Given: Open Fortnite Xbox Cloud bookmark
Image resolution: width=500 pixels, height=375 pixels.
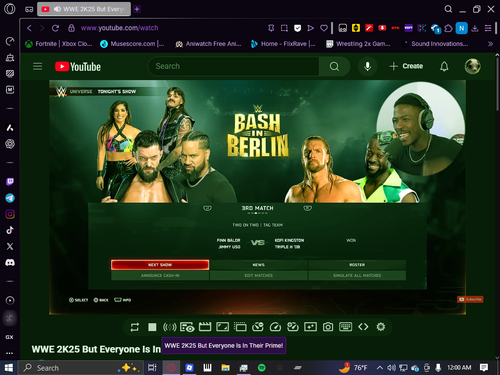Looking at the screenshot, I should coord(59,44).
